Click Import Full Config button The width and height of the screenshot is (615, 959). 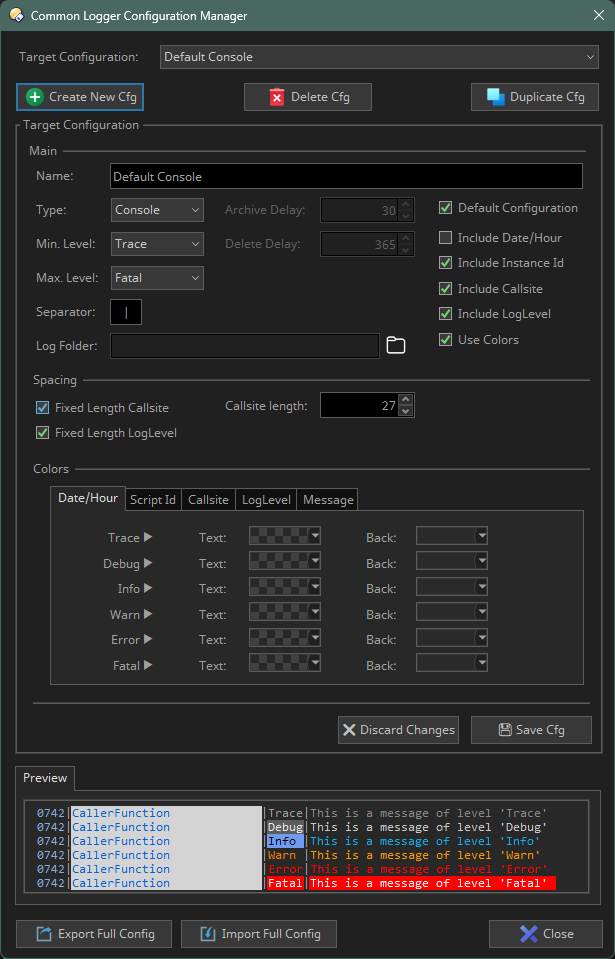point(259,934)
